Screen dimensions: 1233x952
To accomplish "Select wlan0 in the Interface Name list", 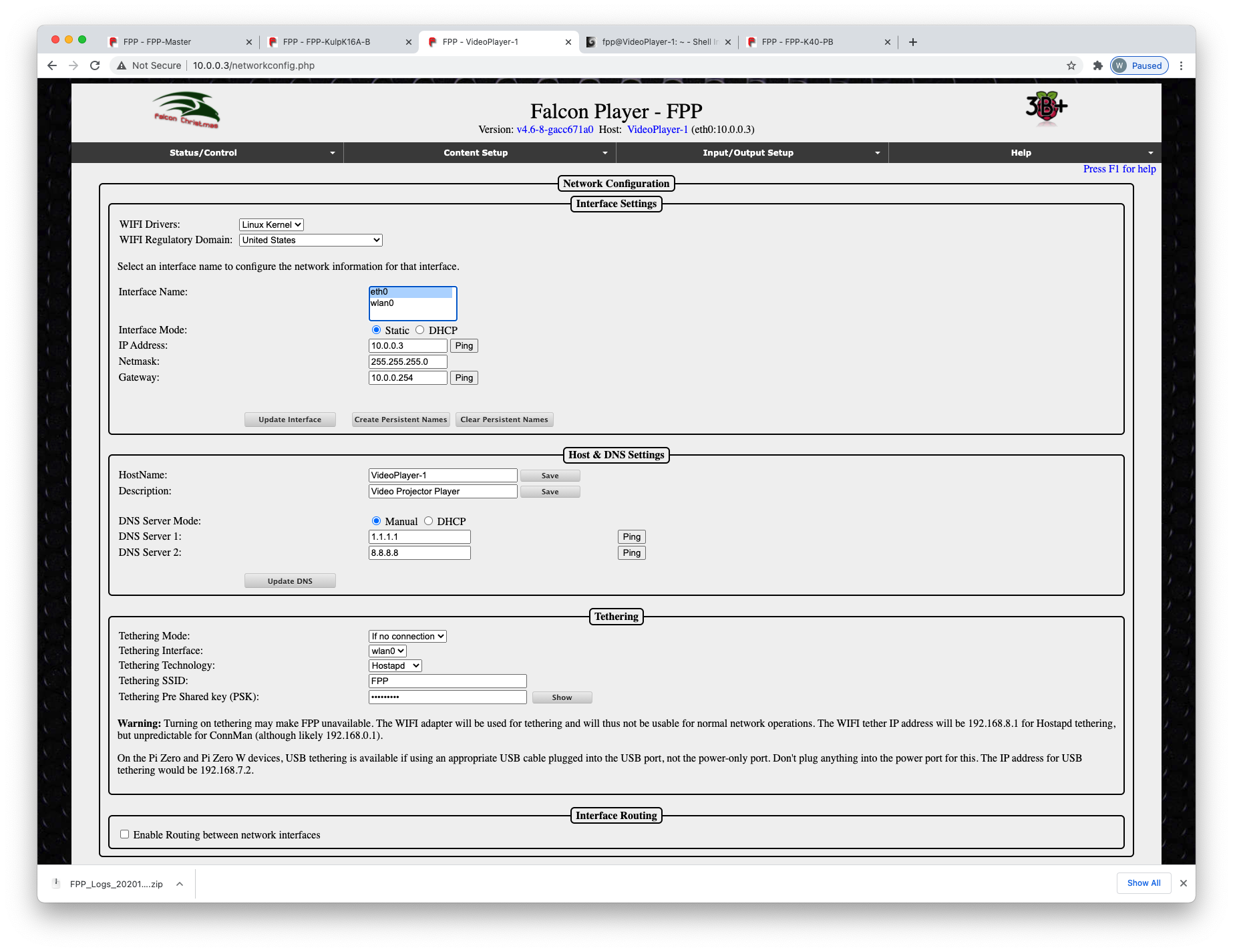I will pyautogui.click(x=382, y=303).
